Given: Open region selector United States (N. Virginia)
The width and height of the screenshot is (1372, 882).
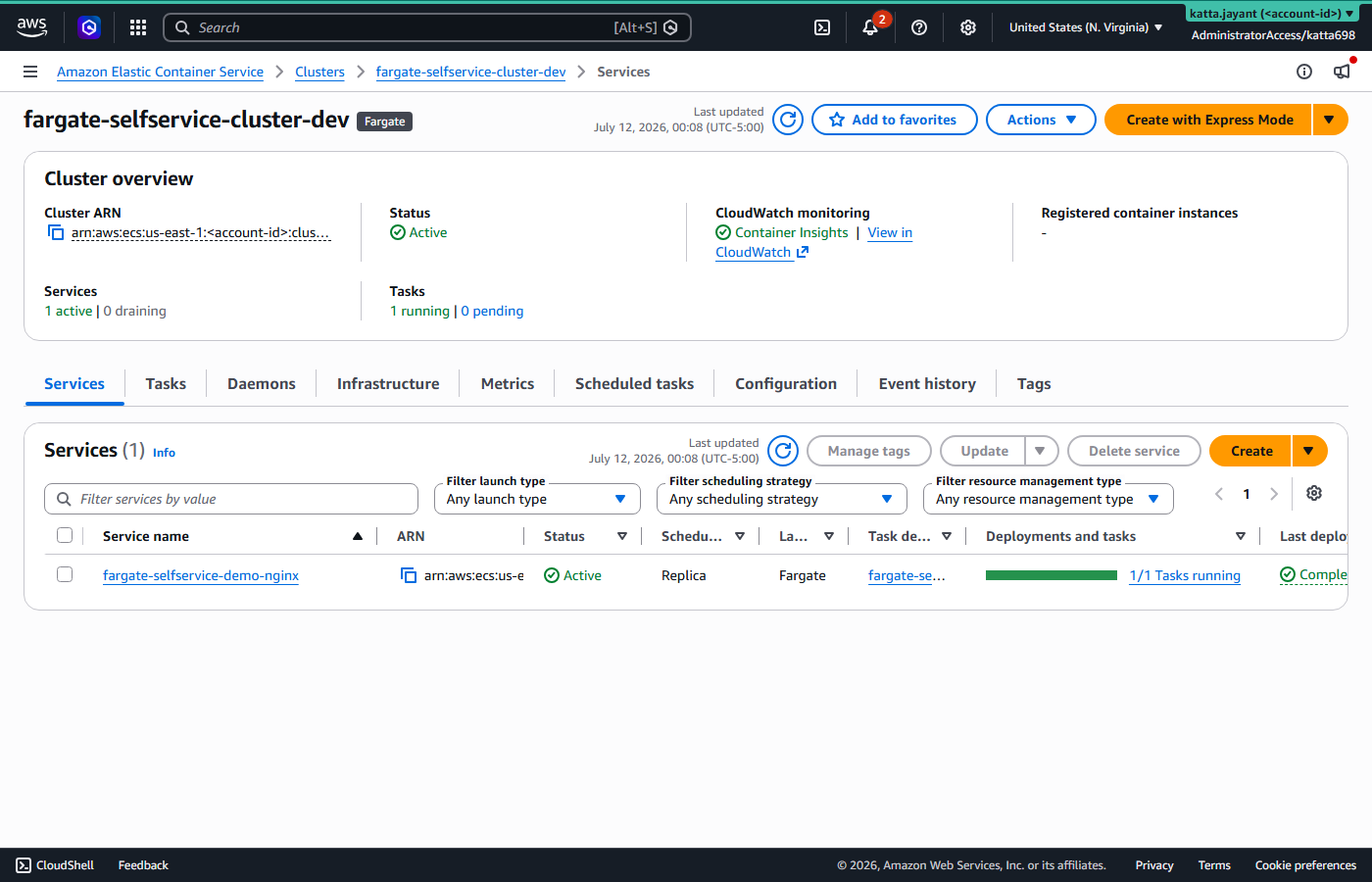Looking at the screenshot, I should coord(1086,27).
